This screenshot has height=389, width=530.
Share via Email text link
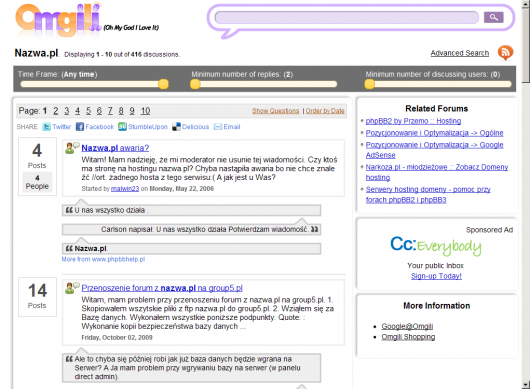click(x=232, y=127)
